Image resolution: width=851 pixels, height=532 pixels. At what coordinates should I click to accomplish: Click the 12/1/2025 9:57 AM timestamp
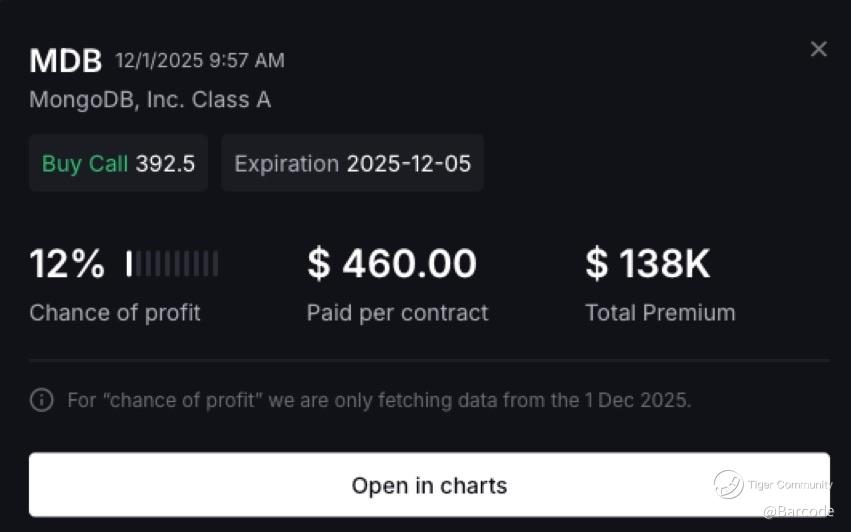tap(200, 61)
